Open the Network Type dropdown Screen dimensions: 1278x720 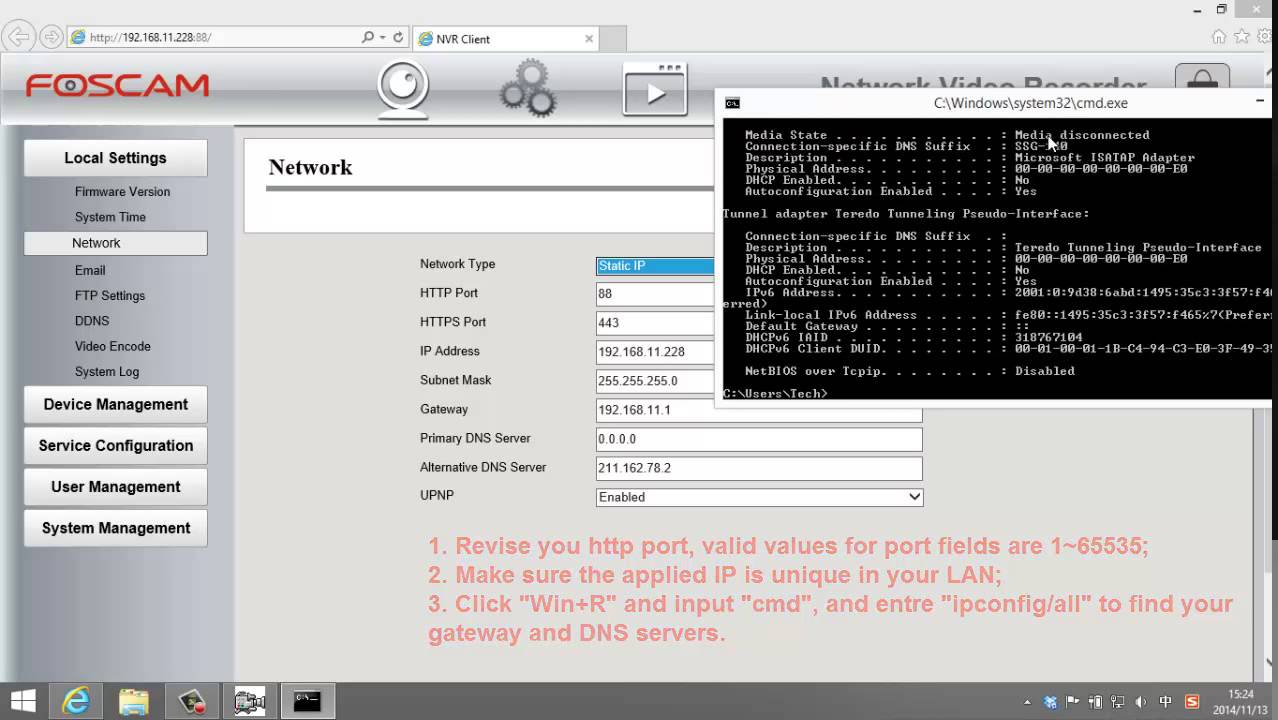point(655,265)
